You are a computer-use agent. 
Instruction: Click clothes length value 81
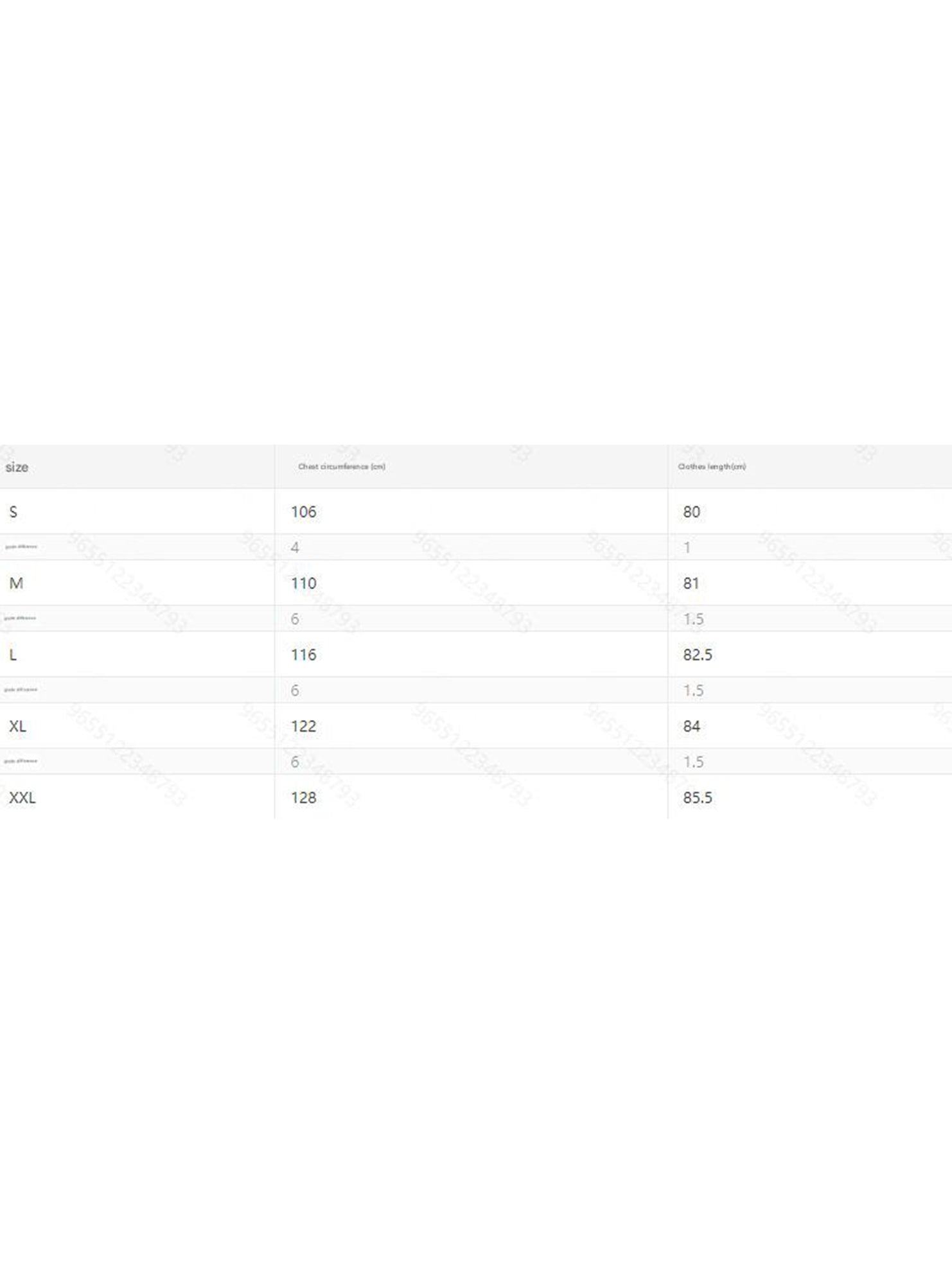(x=691, y=583)
